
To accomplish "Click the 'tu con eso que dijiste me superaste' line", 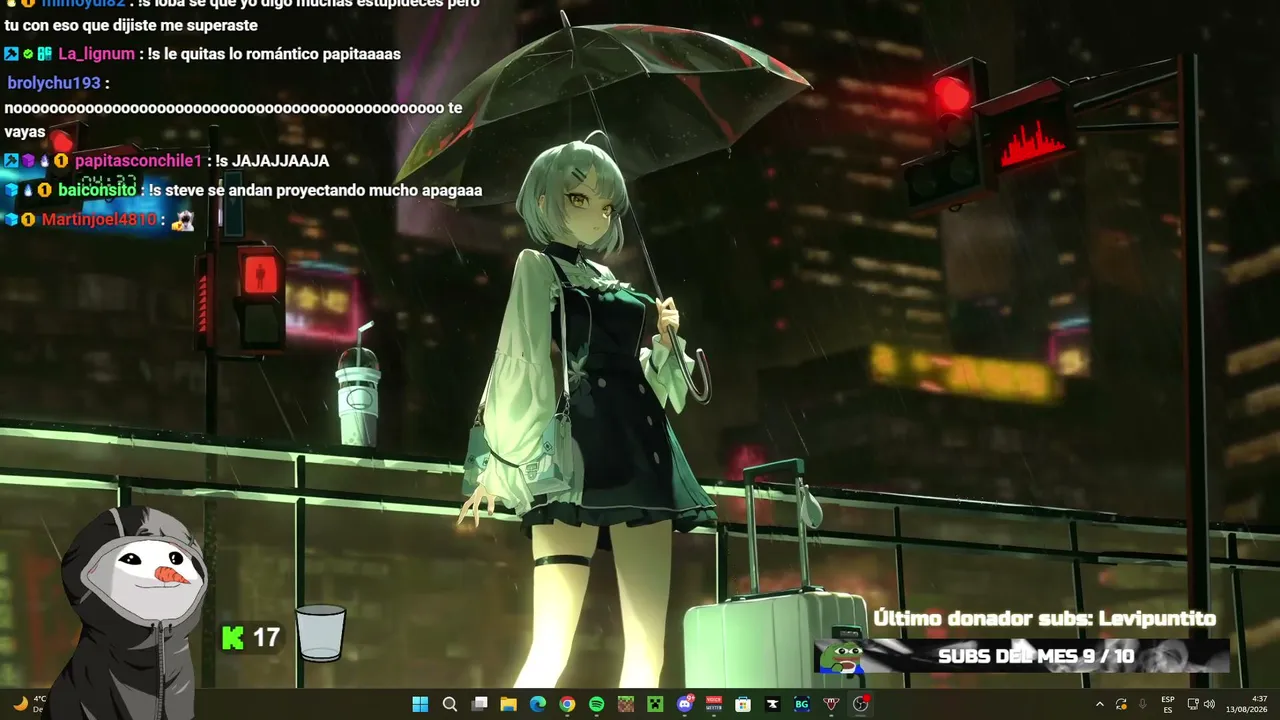I will [x=131, y=25].
